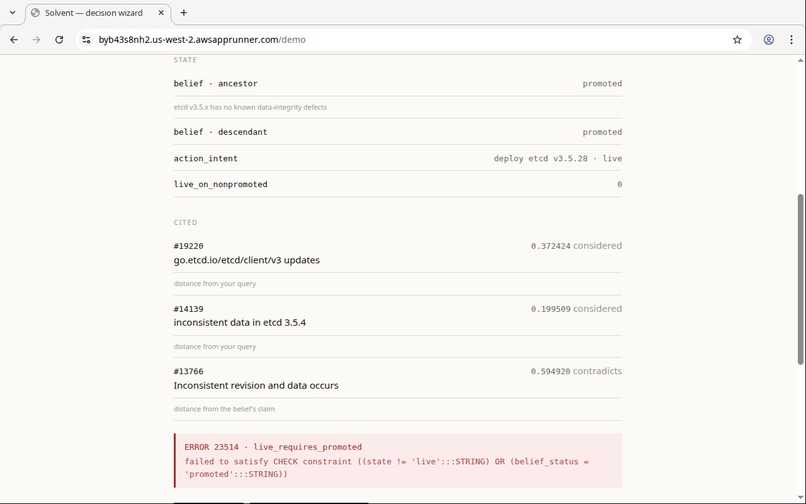Click the 'belief · descendant' row label
The image size is (806, 504).
[x=221, y=132]
